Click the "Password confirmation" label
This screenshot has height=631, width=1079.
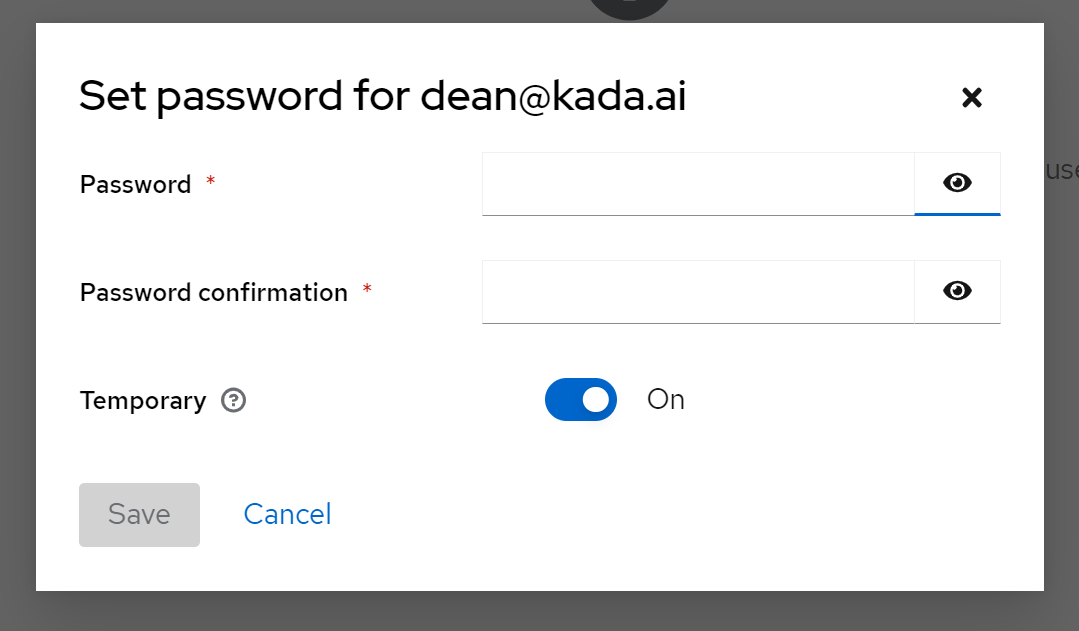click(x=213, y=293)
